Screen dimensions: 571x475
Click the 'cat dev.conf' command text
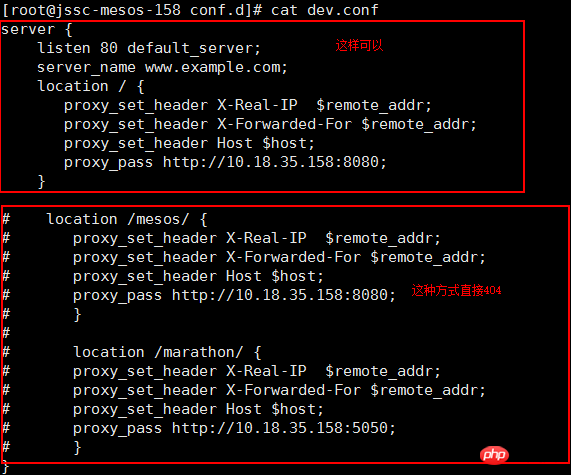[x=324, y=10]
